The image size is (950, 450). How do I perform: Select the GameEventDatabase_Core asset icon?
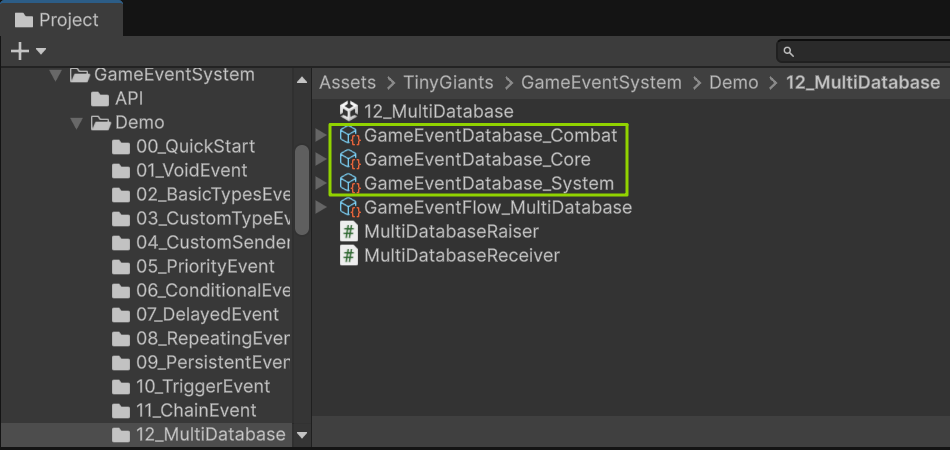pyautogui.click(x=349, y=159)
